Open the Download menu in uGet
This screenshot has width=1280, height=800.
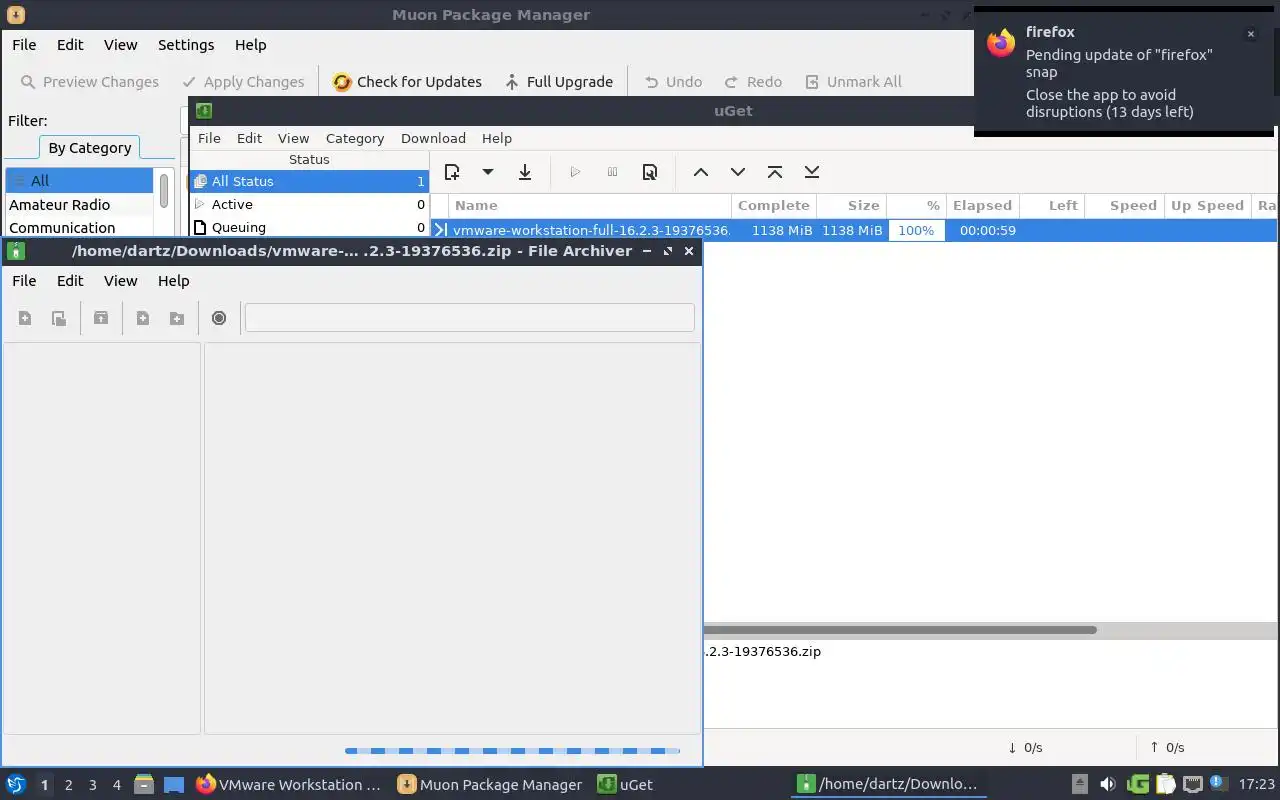point(433,138)
